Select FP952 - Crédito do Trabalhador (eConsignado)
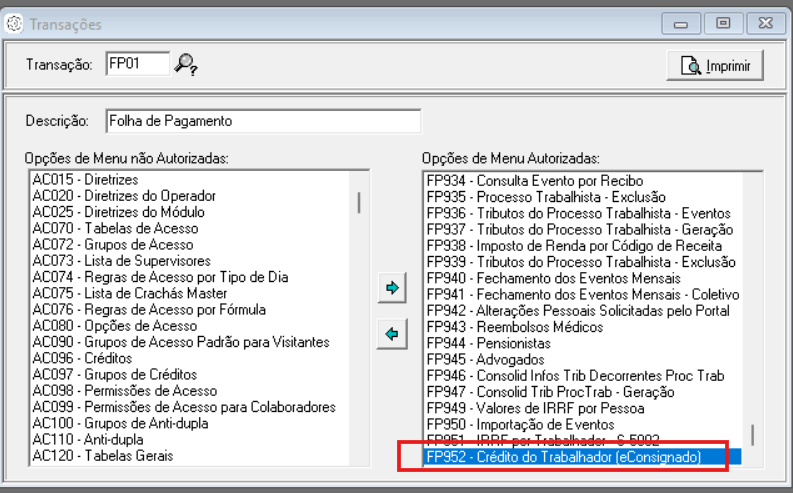This screenshot has height=493, width=793. pos(583,457)
